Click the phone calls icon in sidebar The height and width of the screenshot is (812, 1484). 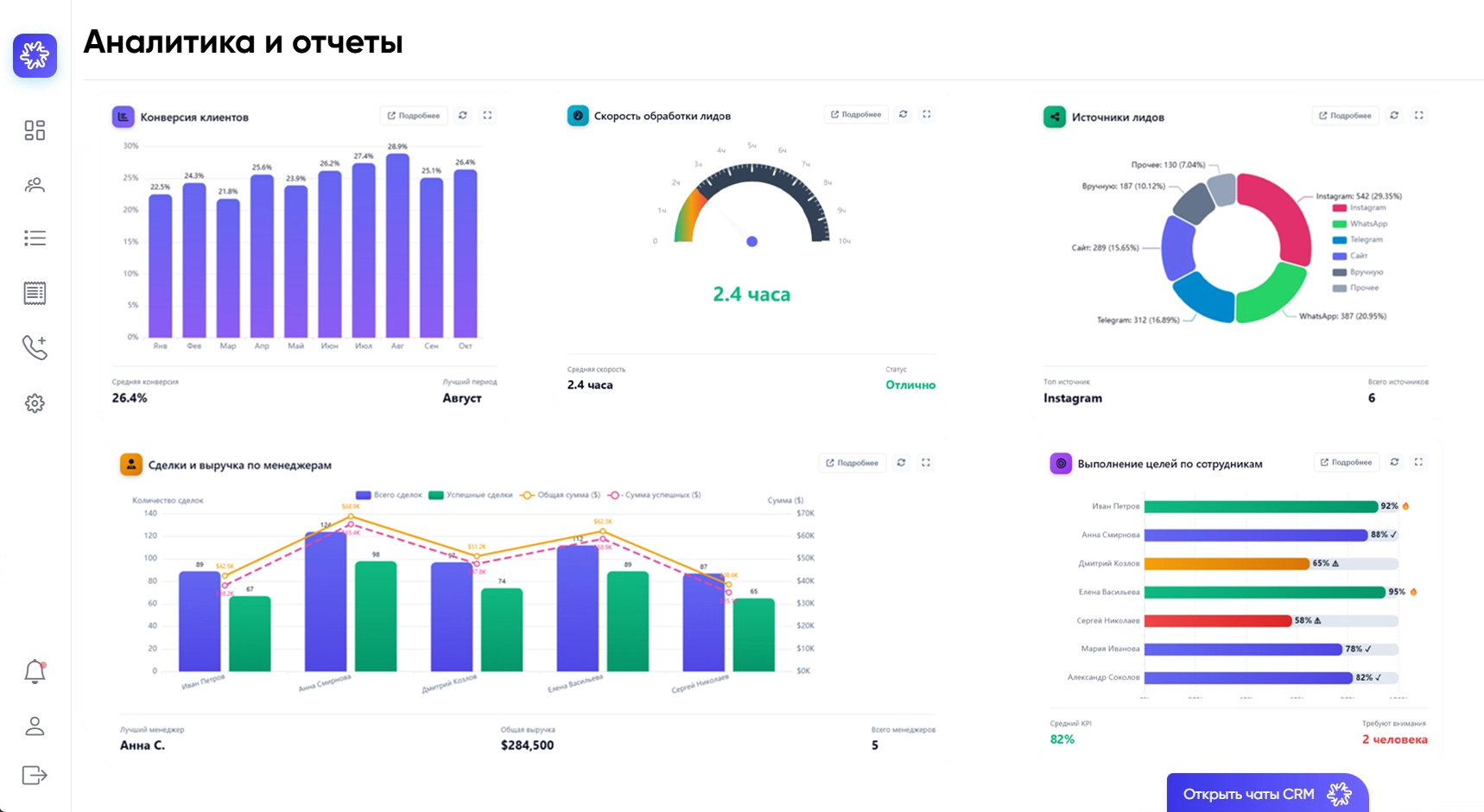35,347
